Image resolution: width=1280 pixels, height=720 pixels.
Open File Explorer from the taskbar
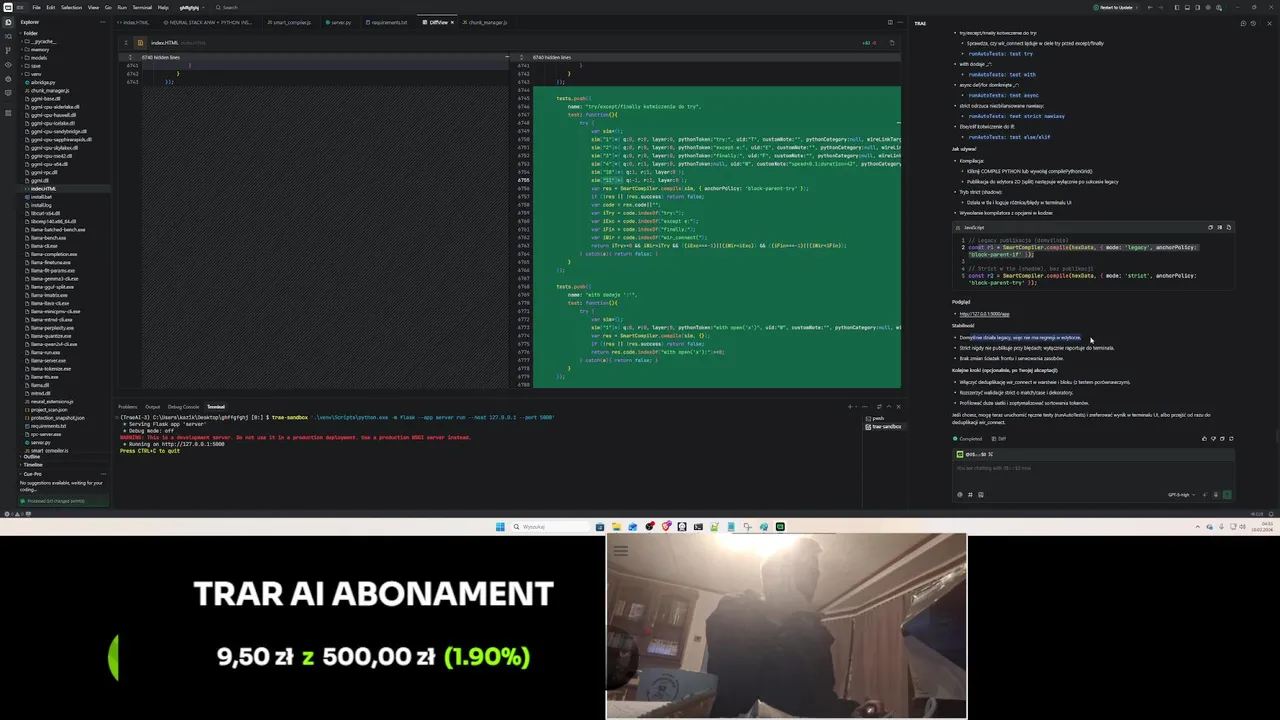tap(616, 527)
